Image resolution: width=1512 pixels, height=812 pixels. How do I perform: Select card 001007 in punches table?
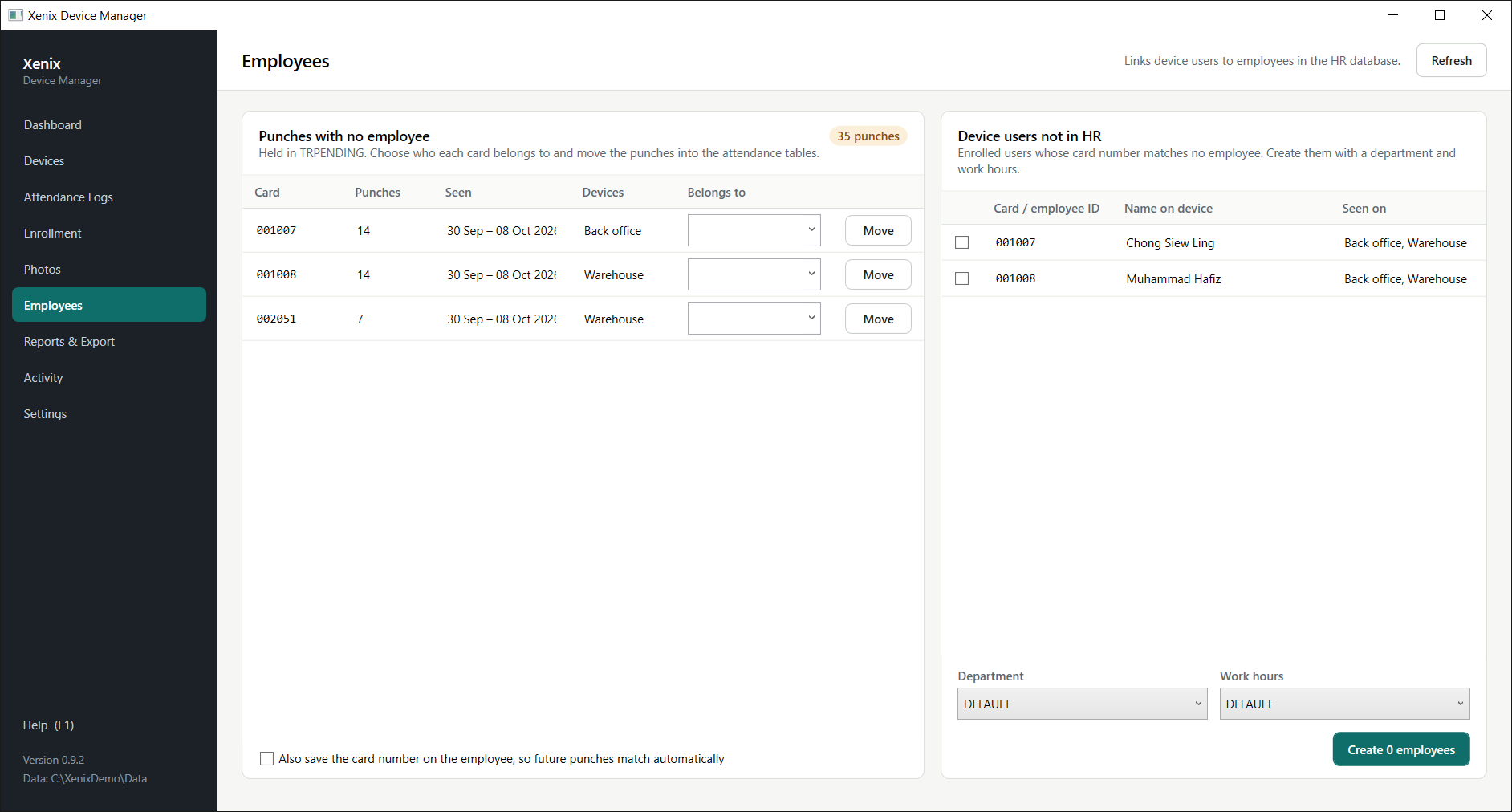click(x=276, y=230)
